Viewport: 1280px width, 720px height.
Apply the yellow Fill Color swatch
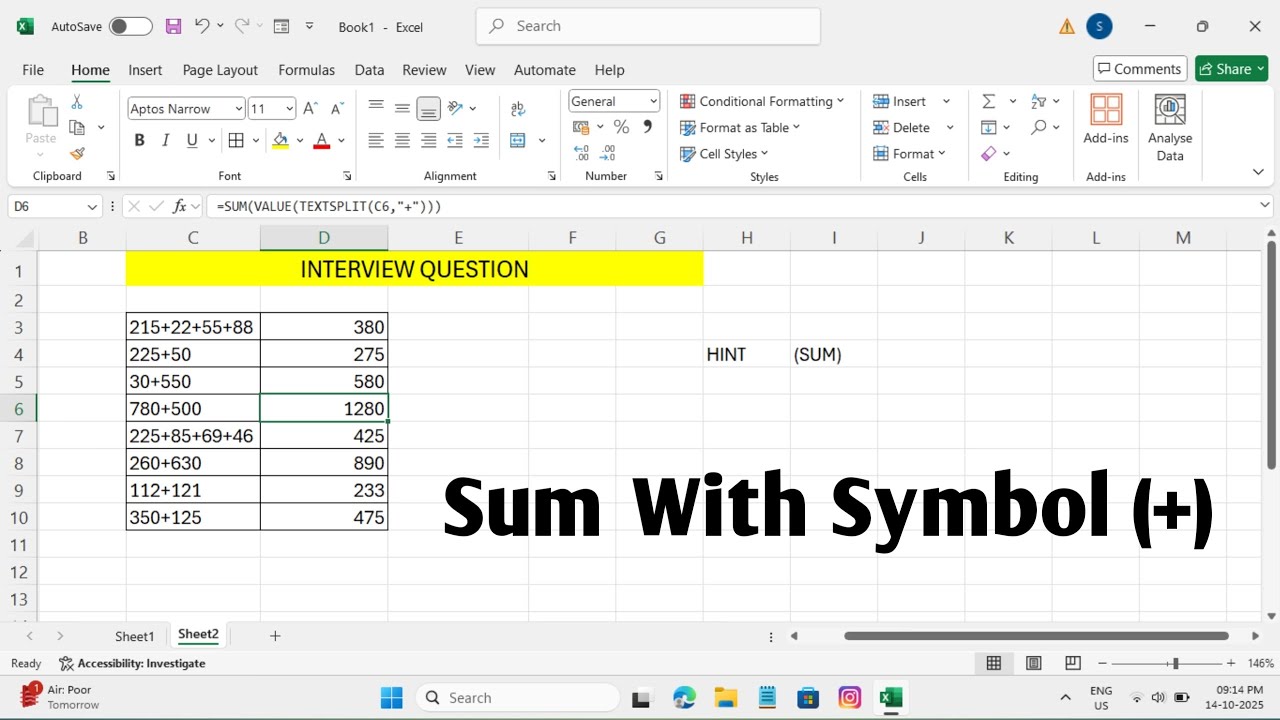coord(280,141)
